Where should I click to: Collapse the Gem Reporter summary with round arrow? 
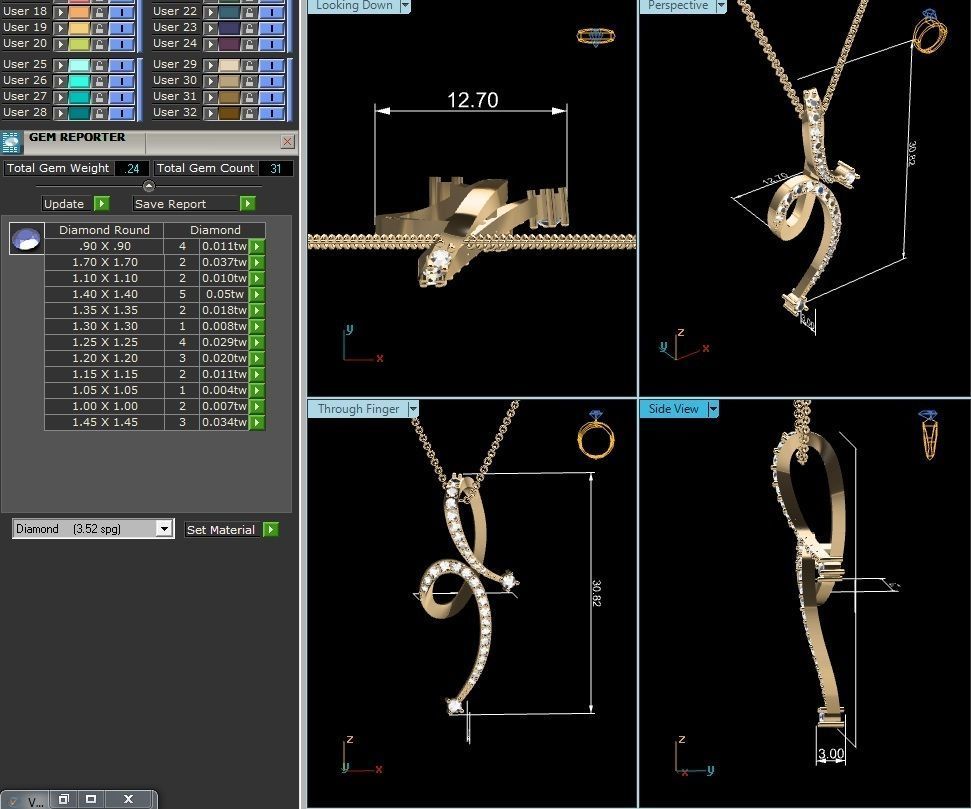pos(149,186)
